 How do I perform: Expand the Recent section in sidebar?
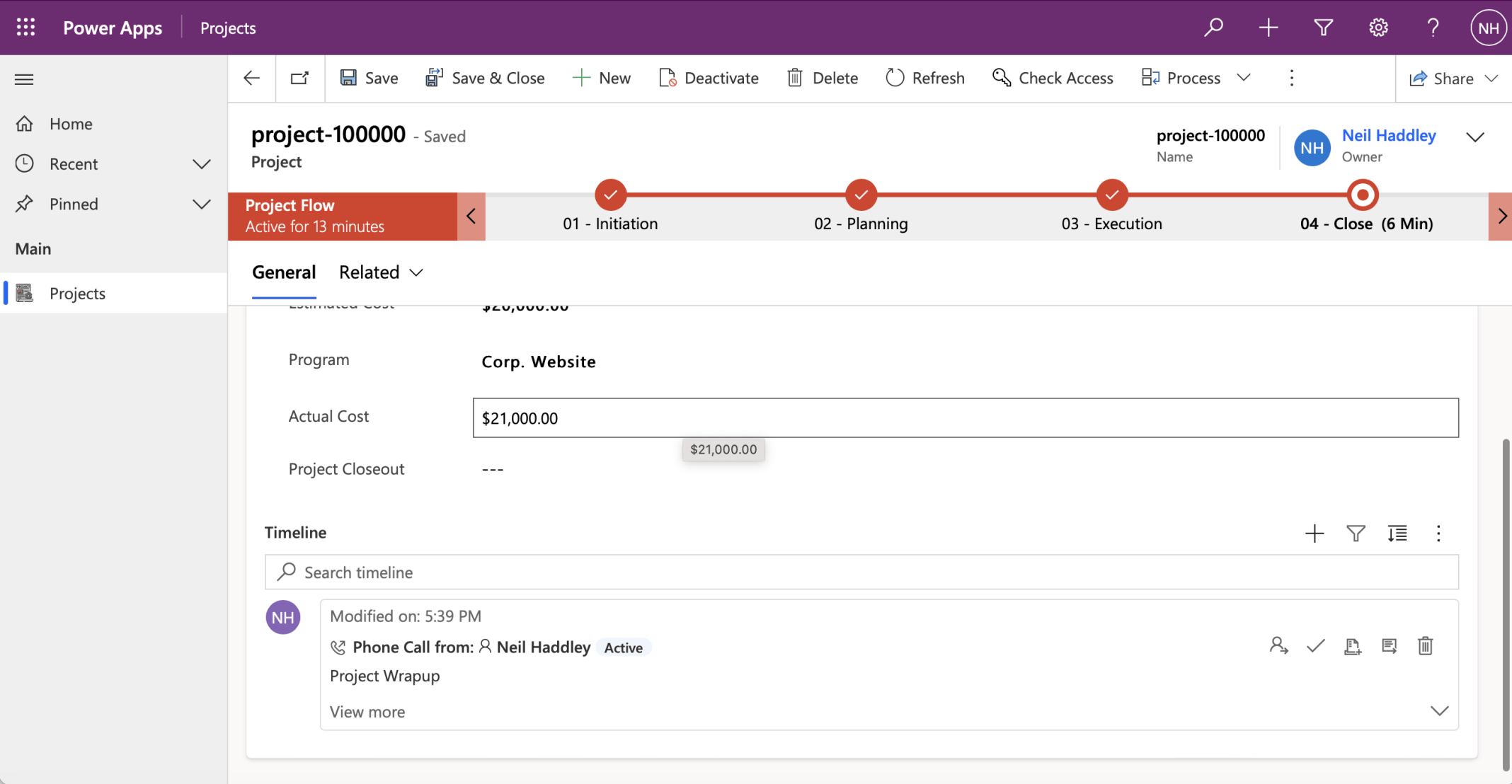point(201,164)
